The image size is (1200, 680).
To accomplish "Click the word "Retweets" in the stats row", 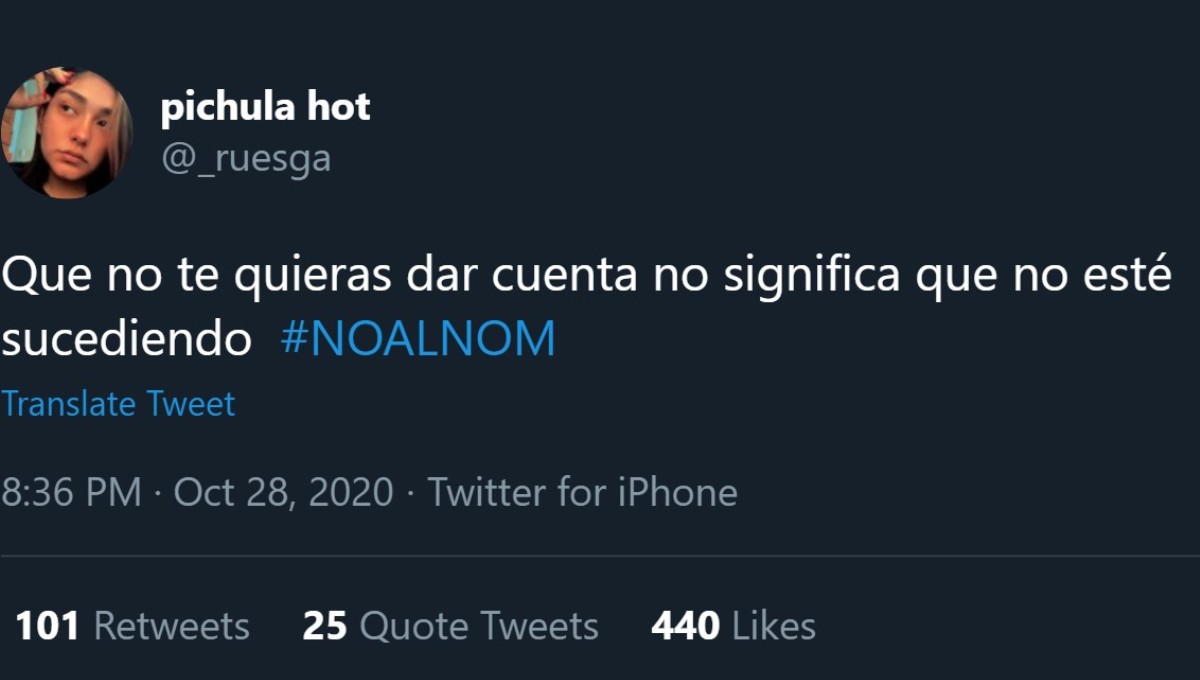I will pyautogui.click(x=171, y=626).
